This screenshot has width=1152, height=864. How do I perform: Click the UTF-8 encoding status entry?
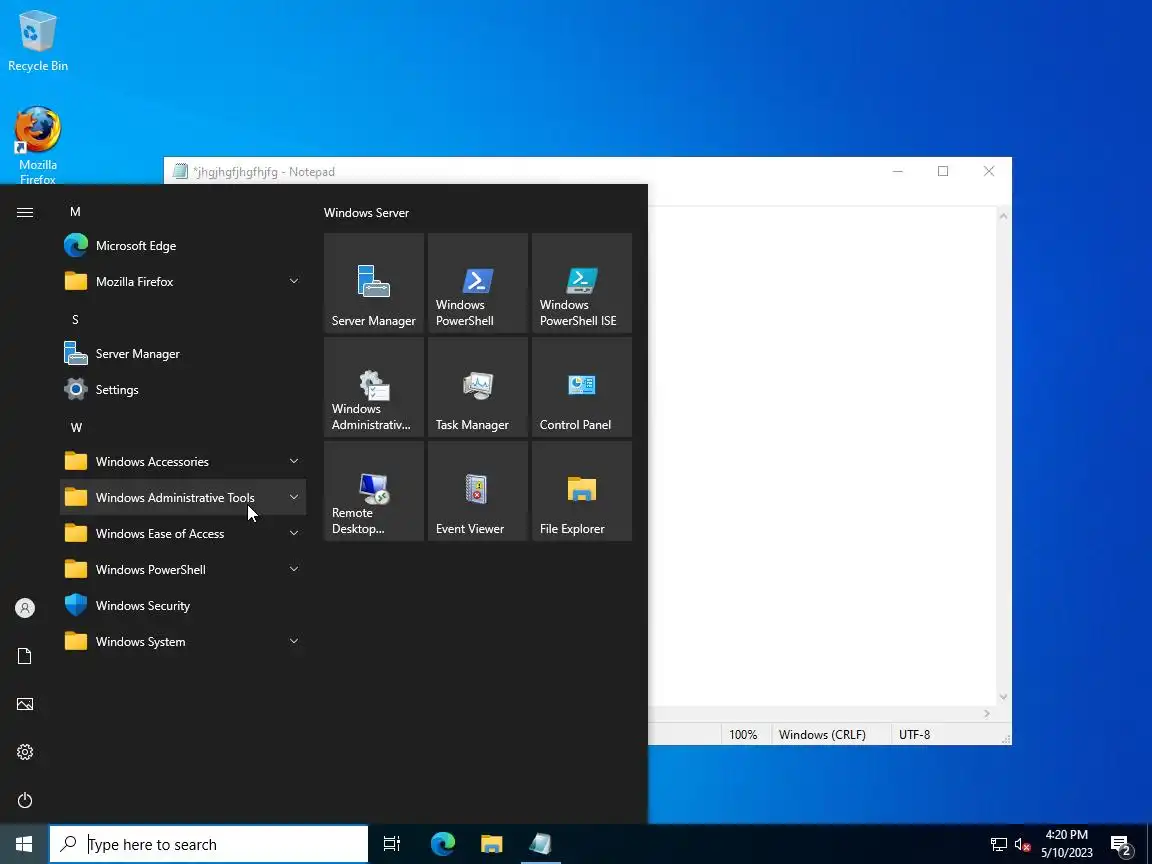tap(915, 735)
